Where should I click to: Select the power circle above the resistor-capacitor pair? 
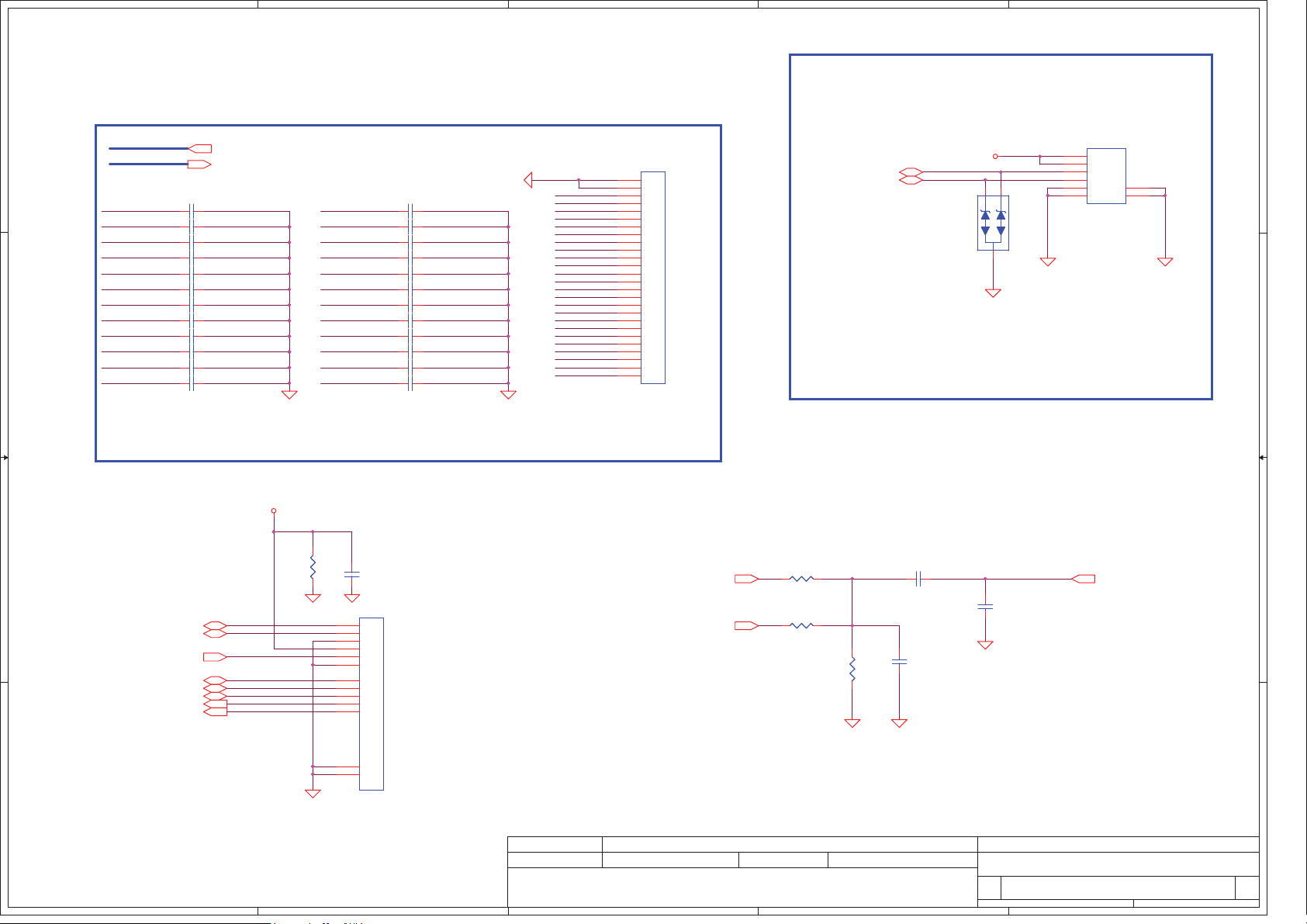274,510
